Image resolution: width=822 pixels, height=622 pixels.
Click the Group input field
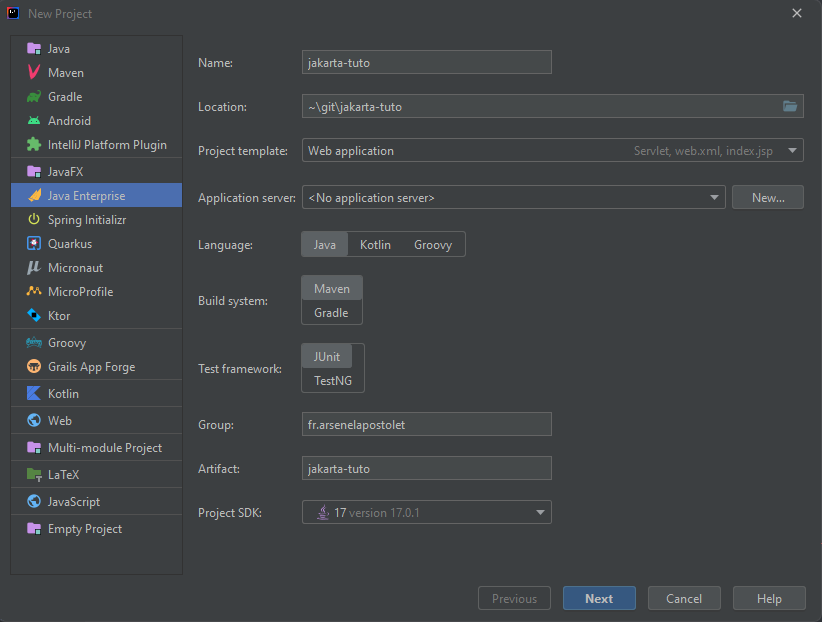click(x=426, y=424)
